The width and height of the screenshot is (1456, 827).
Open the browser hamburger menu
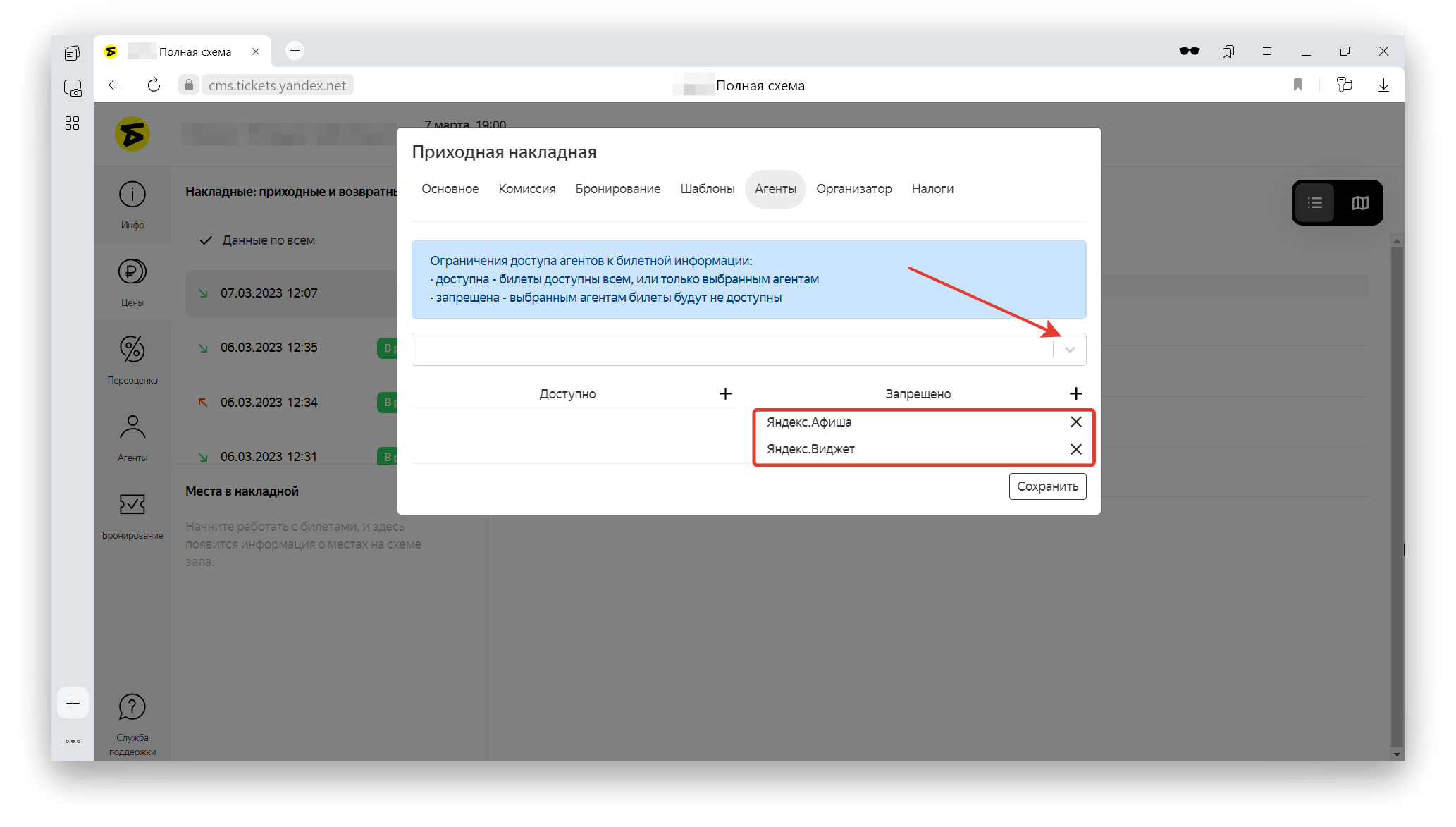[x=1266, y=51]
